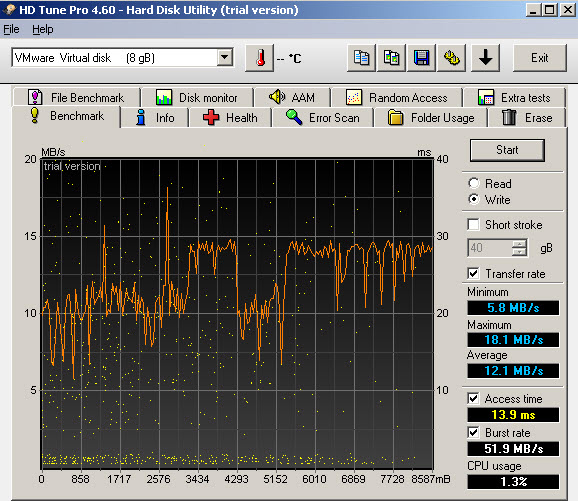The width and height of the screenshot is (578, 501).
Task: Expand the VMware Virtual disk dropdown
Action: 224,58
